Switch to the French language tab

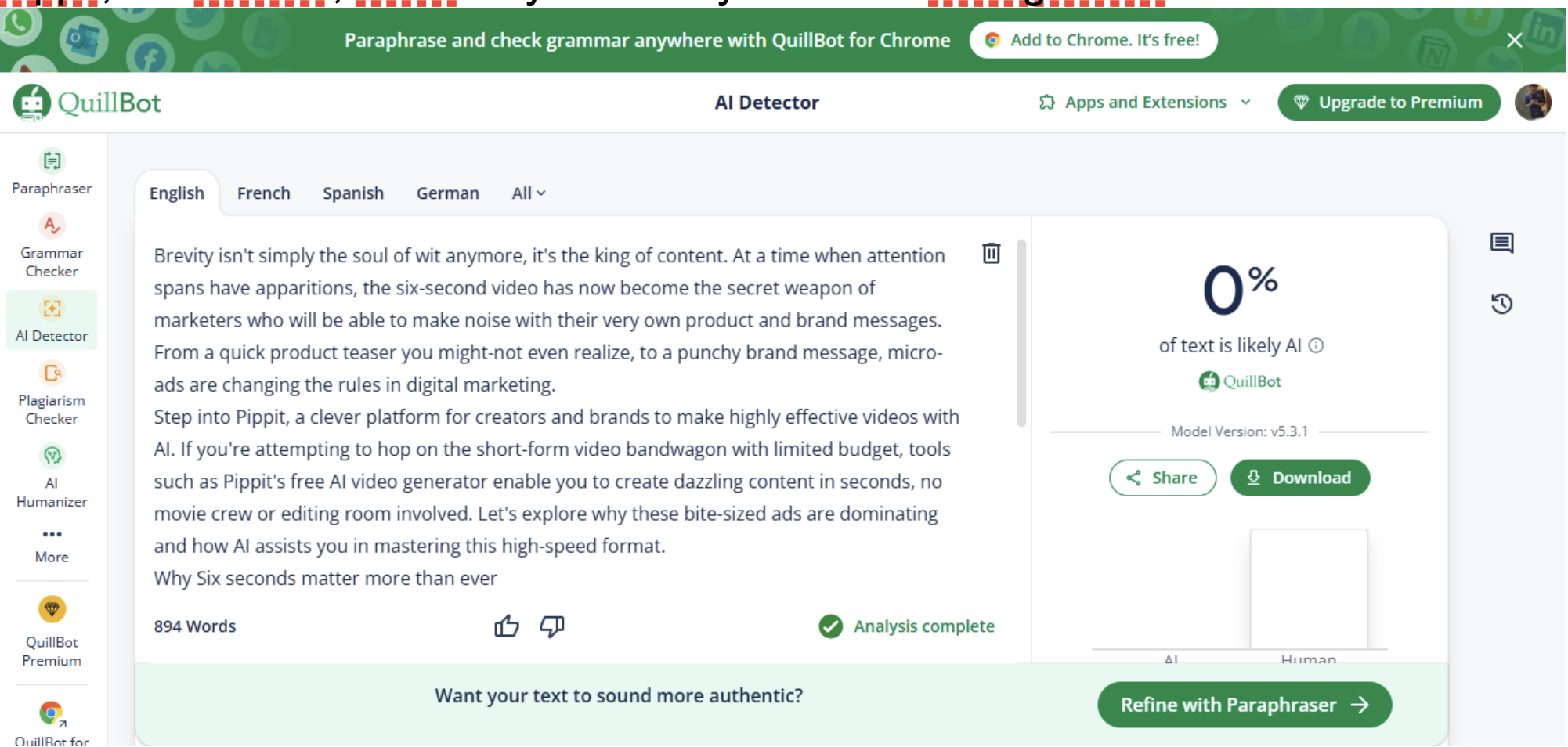pyautogui.click(x=263, y=193)
